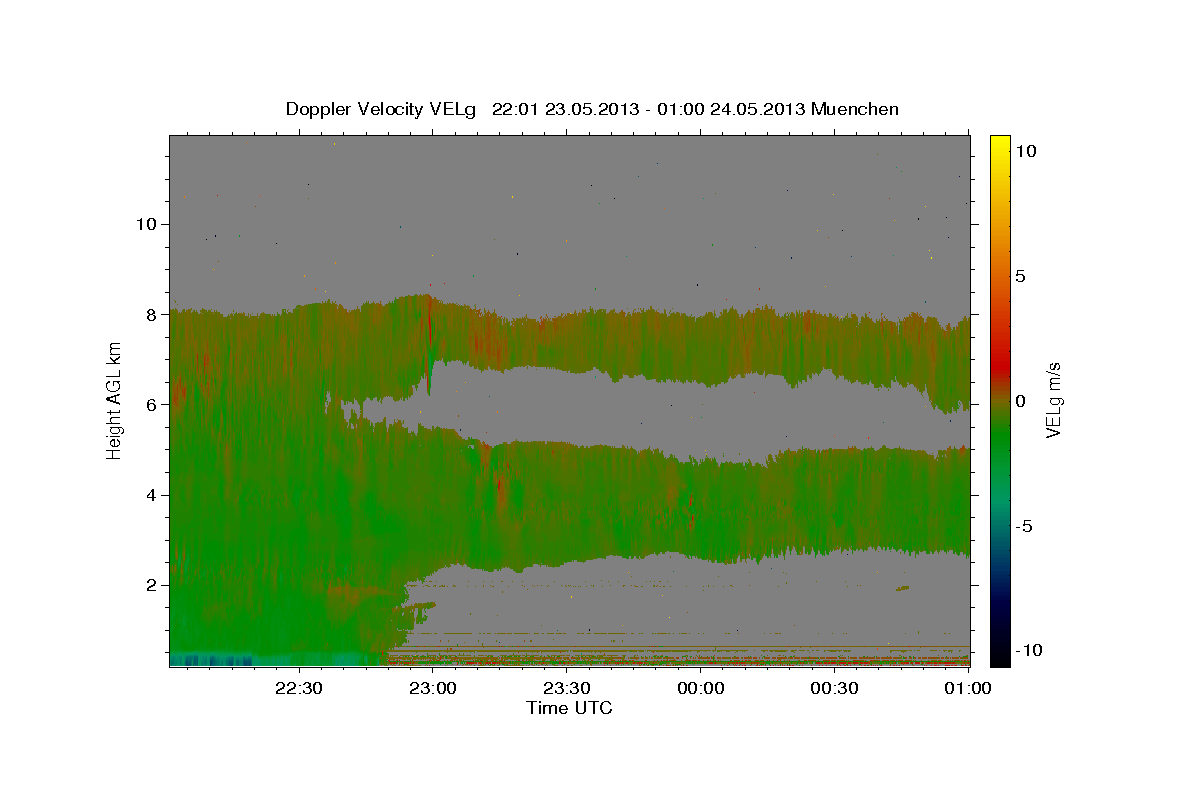Click the 00:00 time tick label
1200x800 pixels.
pos(700,688)
